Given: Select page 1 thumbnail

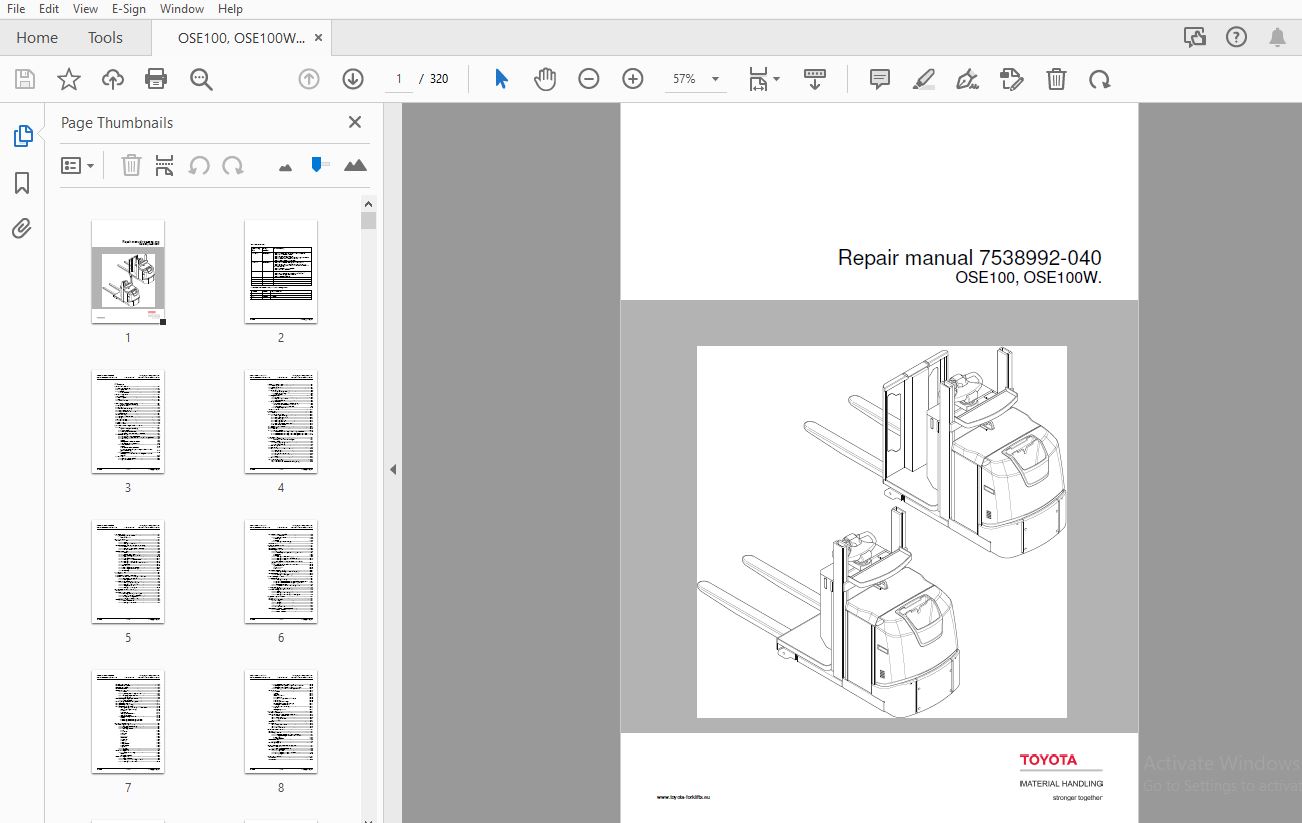Looking at the screenshot, I should (128, 272).
